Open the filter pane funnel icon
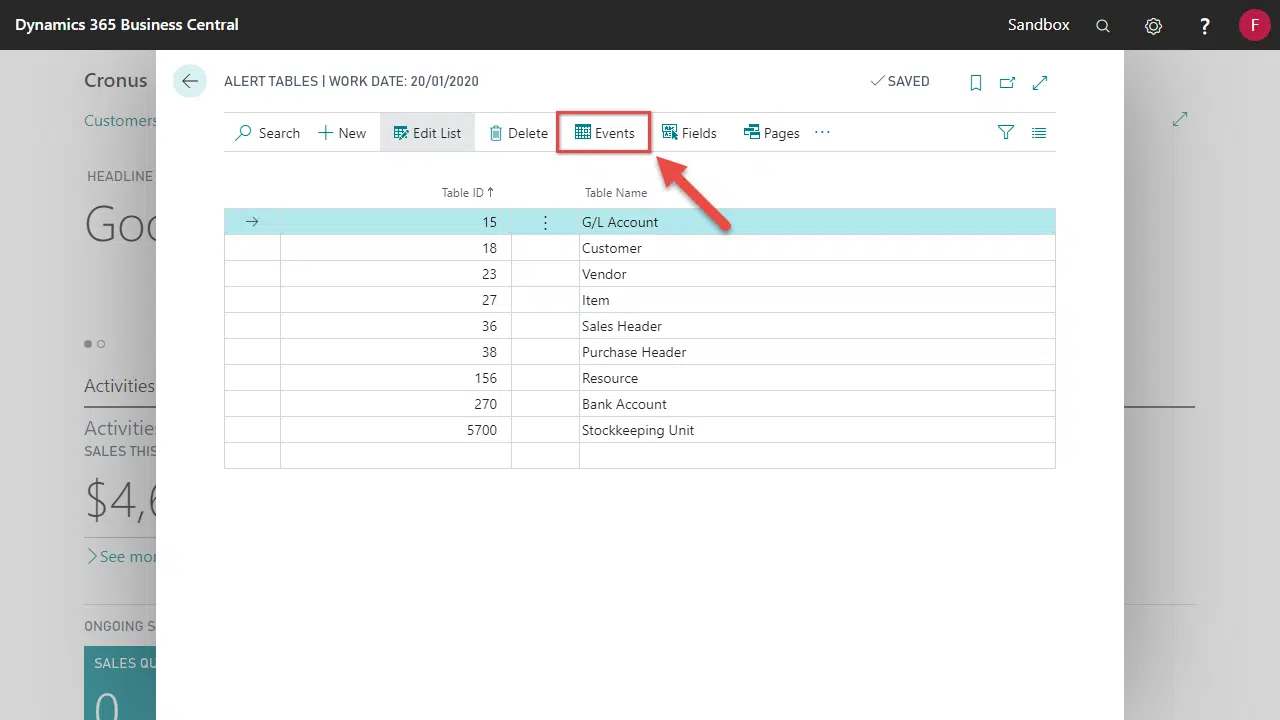The height and width of the screenshot is (720, 1280). tap(1006, 132)
